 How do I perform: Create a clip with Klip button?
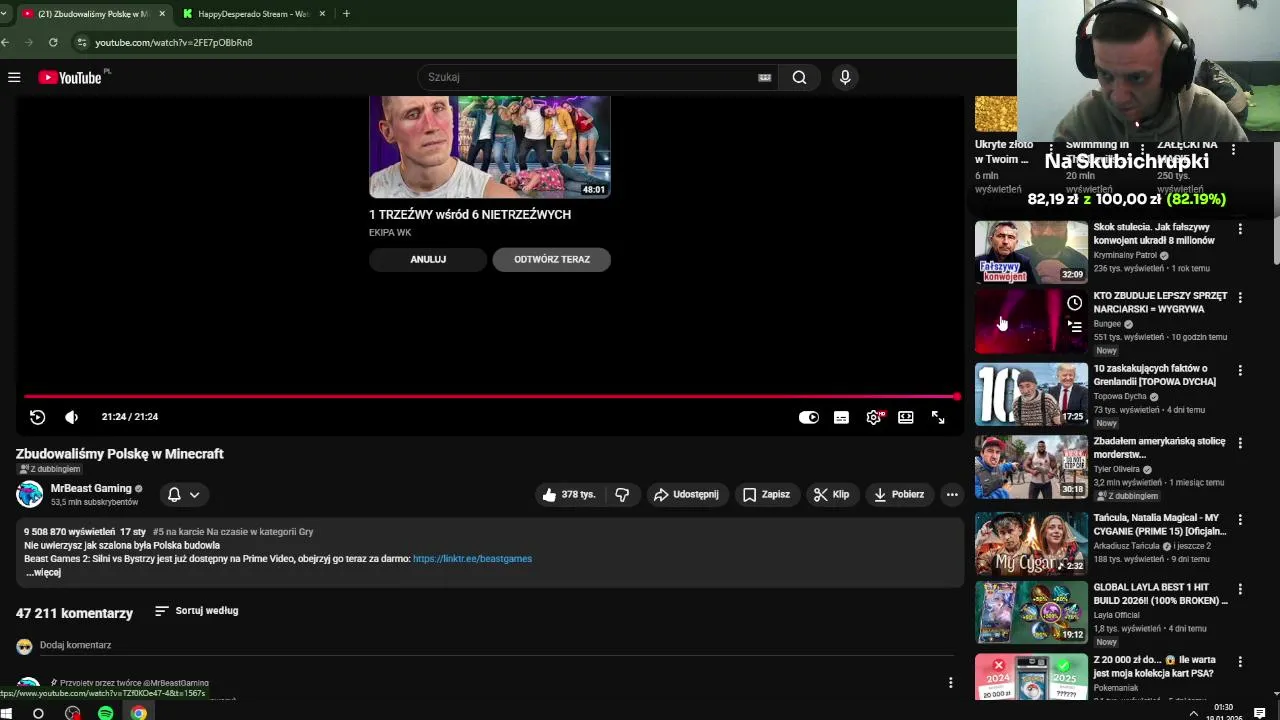831,494
